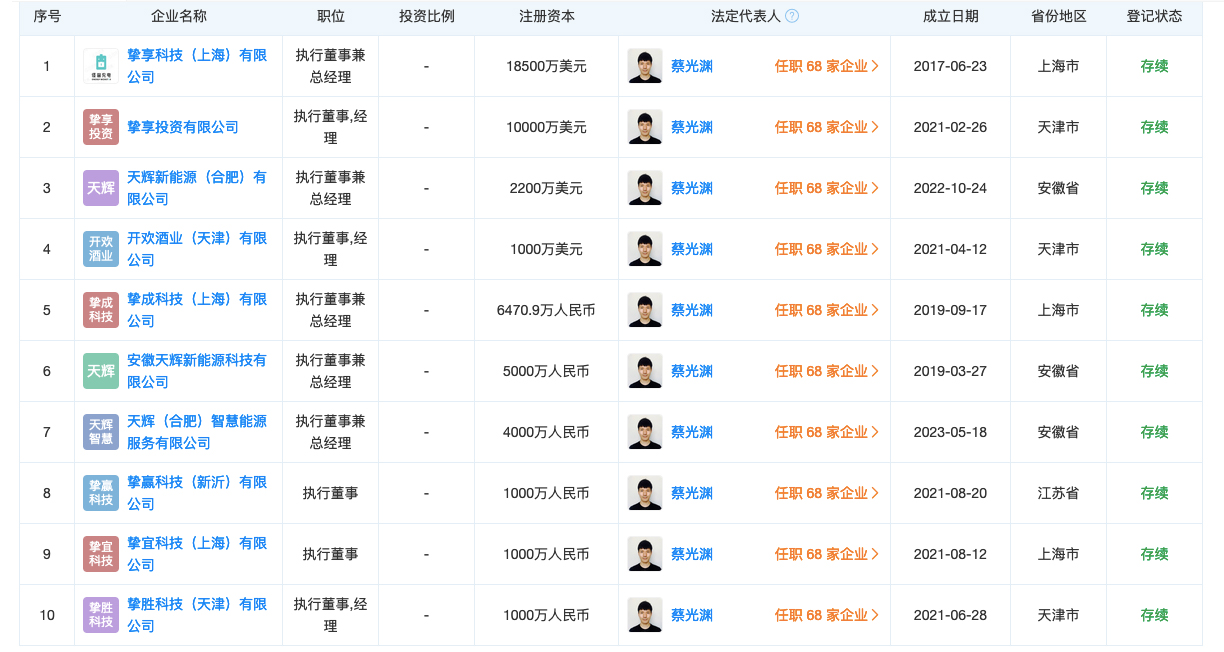Click 蔡光渊 name in row 4
The image size is (1224, 652).
point(691,249)
